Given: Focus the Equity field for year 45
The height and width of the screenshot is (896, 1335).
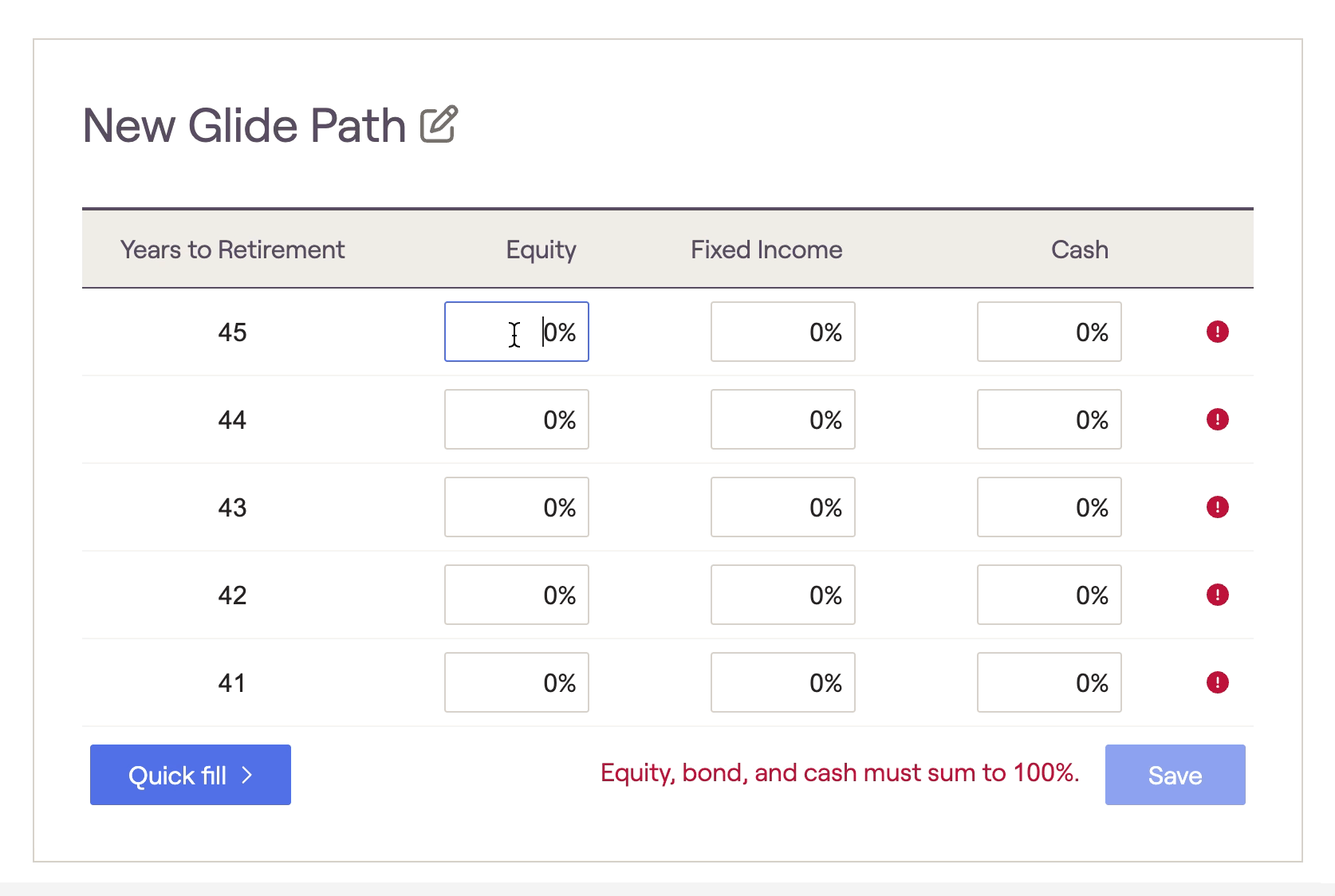Looking at the screenshot, I should [517, 332].
